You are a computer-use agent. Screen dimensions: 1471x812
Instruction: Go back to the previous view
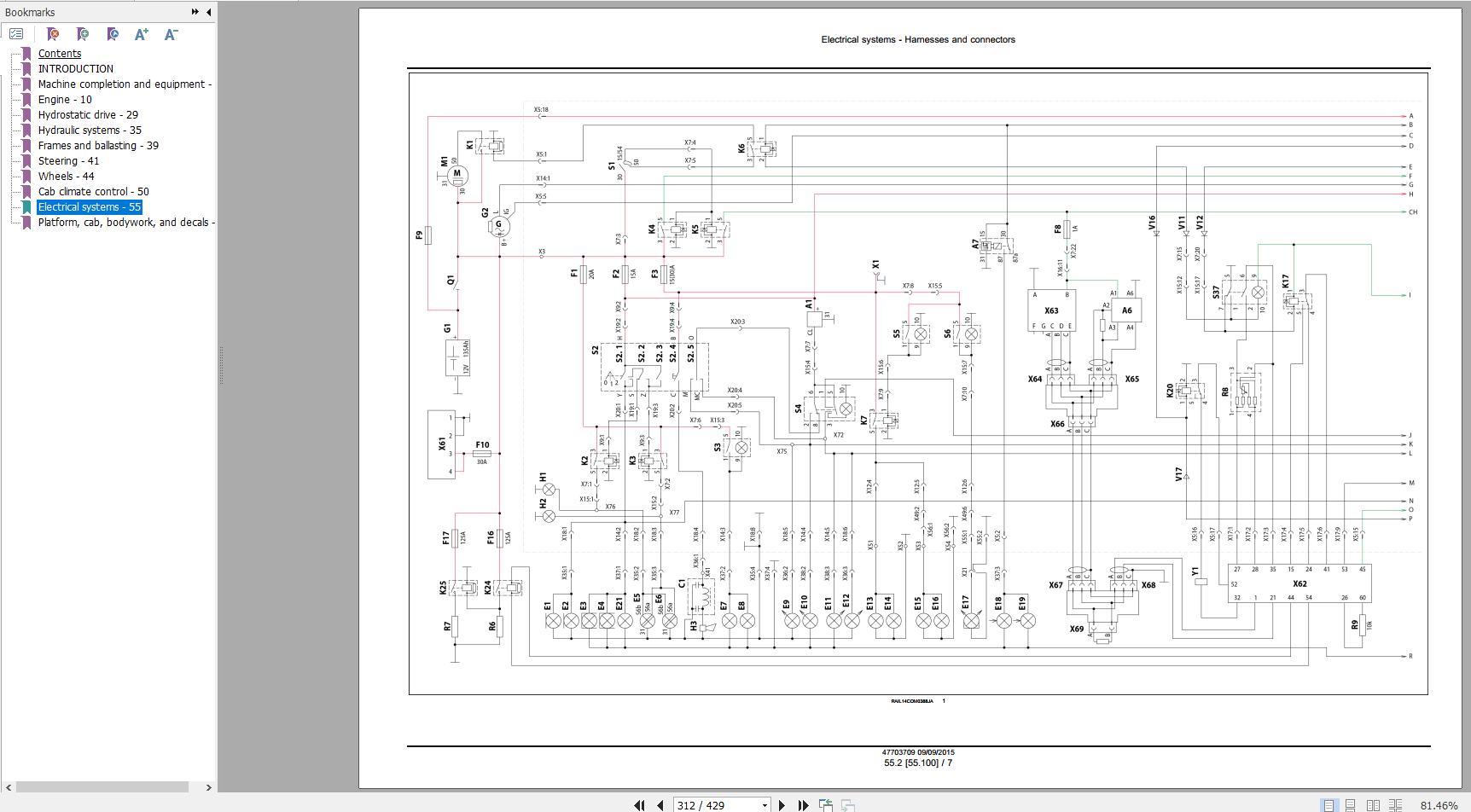[825, 805]
